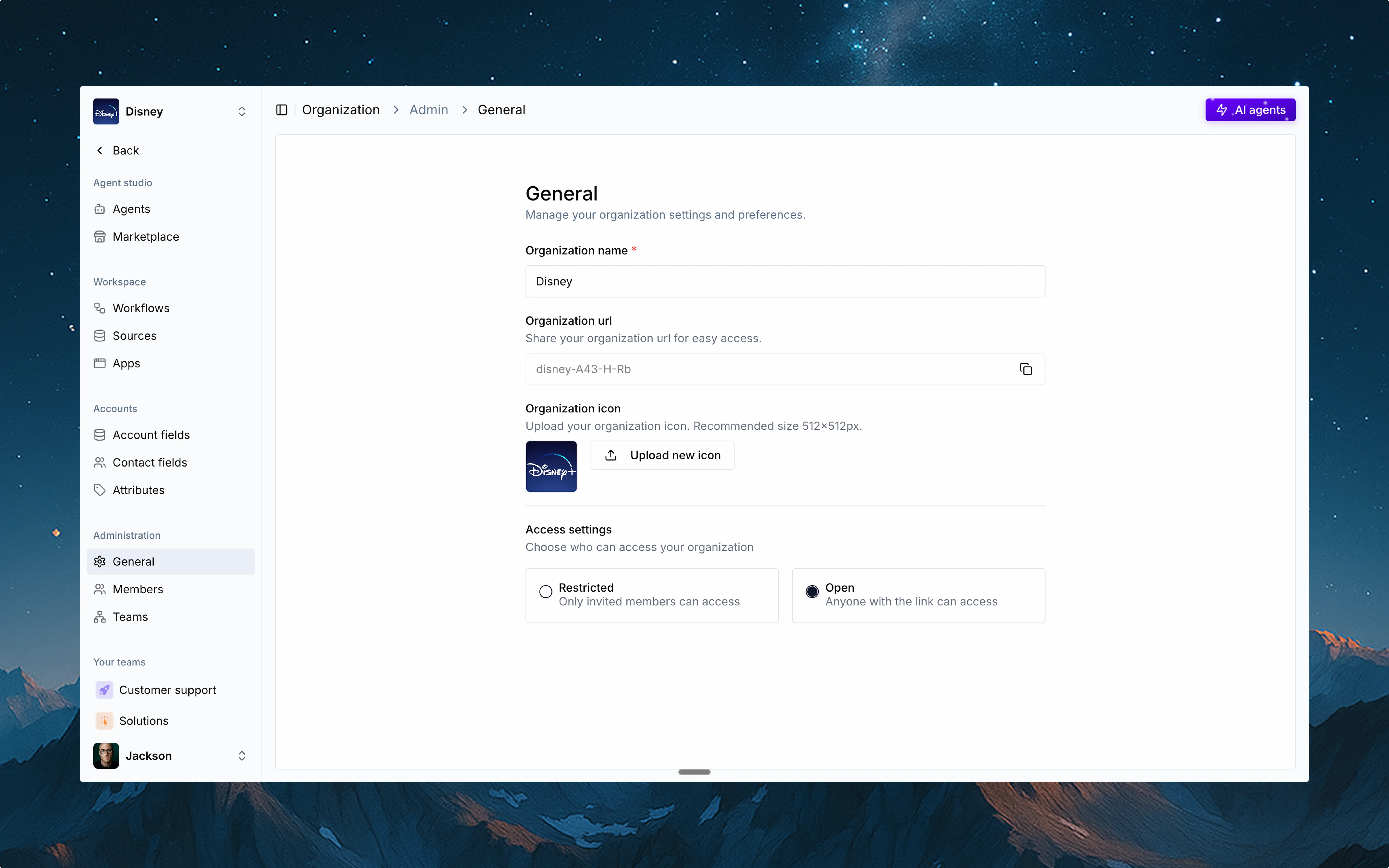Copy the organization url

coord(1026,369)
